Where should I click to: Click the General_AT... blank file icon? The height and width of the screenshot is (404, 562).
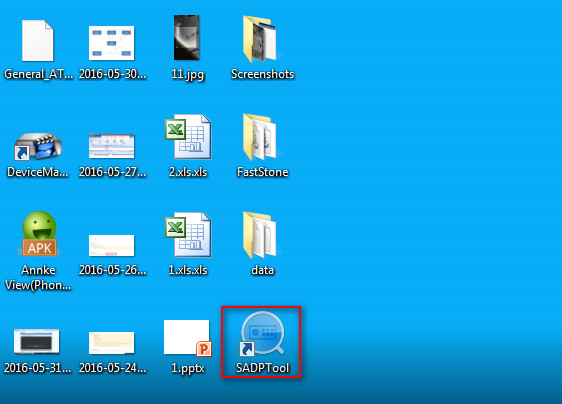[38, 41]
